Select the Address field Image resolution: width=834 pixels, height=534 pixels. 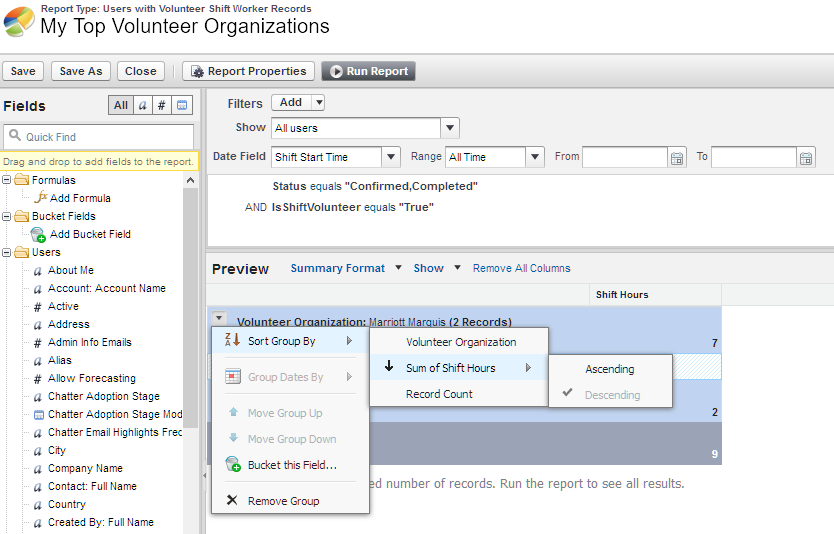tap(69, 325)
